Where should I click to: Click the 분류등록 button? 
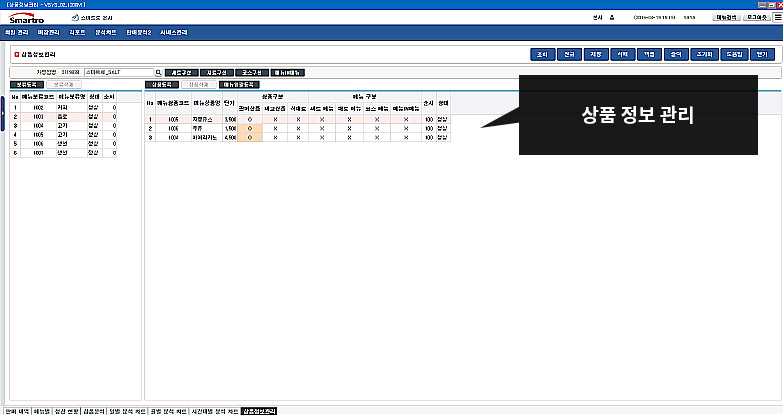tap(27, 85)
